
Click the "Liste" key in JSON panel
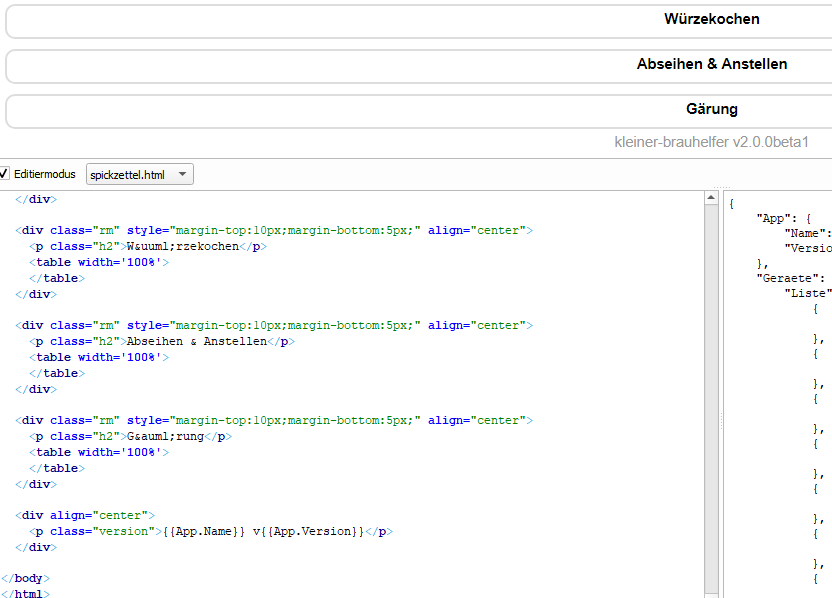(808, 293)
